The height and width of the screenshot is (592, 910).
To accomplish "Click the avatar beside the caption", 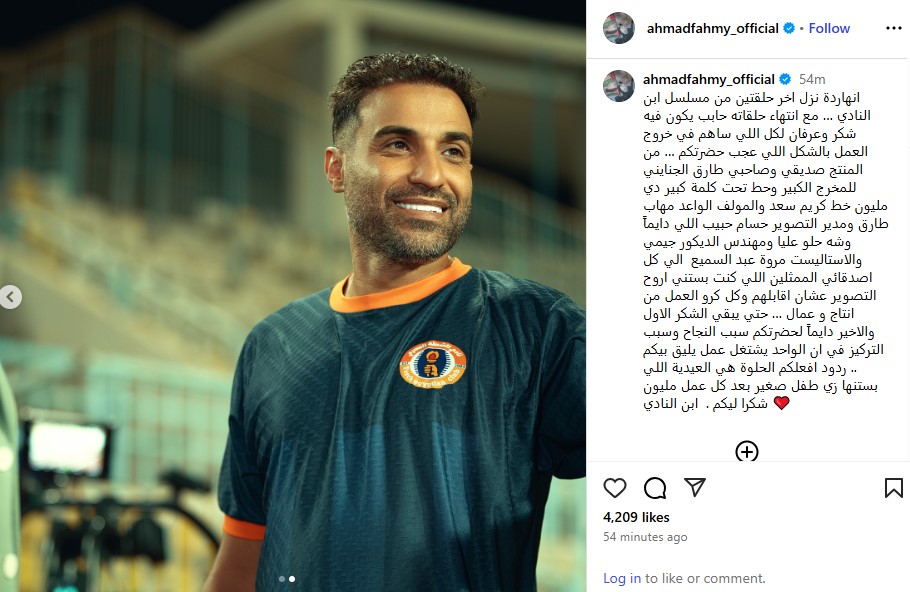I will (x=619, y=86).
